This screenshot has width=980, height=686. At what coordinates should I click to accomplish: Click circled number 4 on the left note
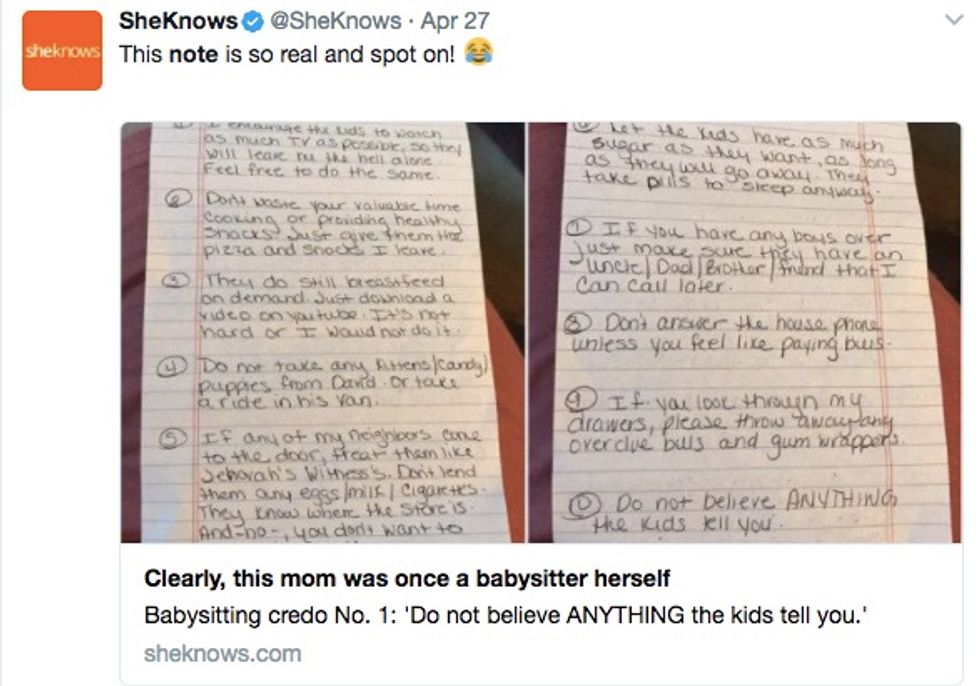click(170, 368)
